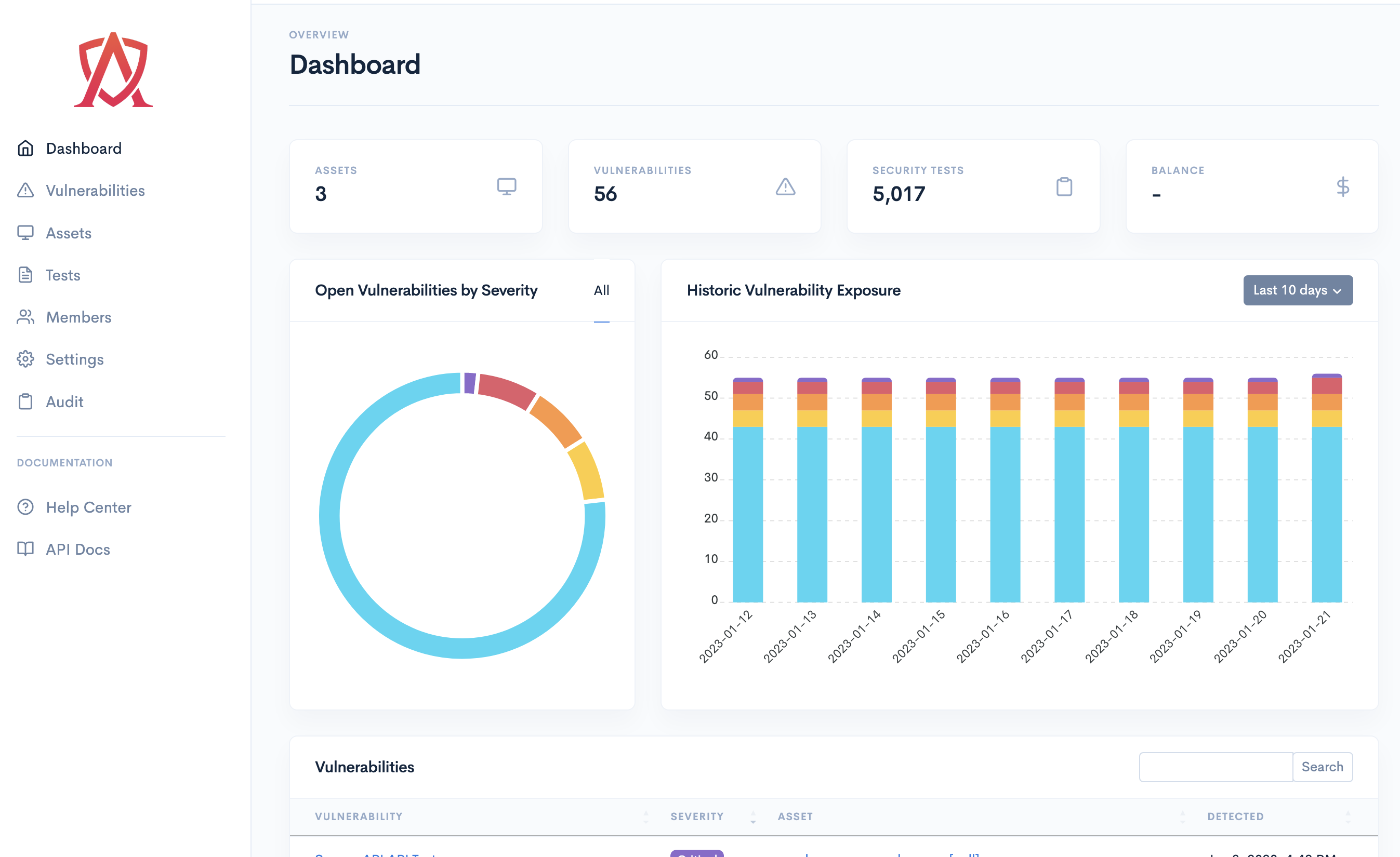Click the red segment of donut chart

click(x=506, y=390)
